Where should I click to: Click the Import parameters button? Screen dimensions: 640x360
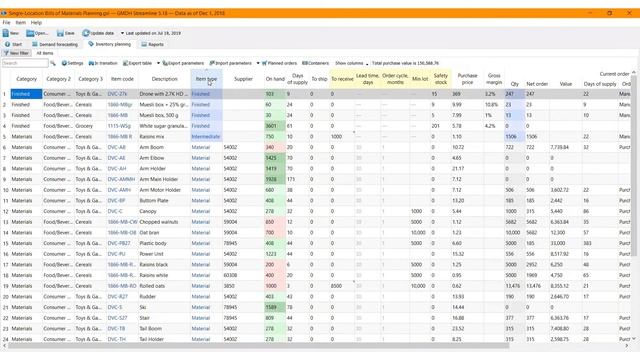coord(231,63)
